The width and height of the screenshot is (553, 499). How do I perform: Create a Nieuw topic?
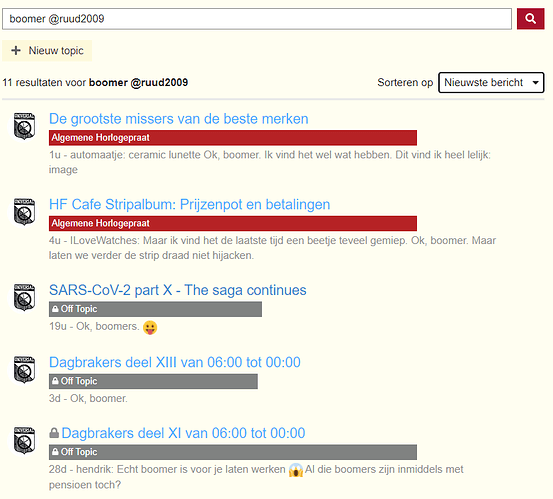point(47,50)
